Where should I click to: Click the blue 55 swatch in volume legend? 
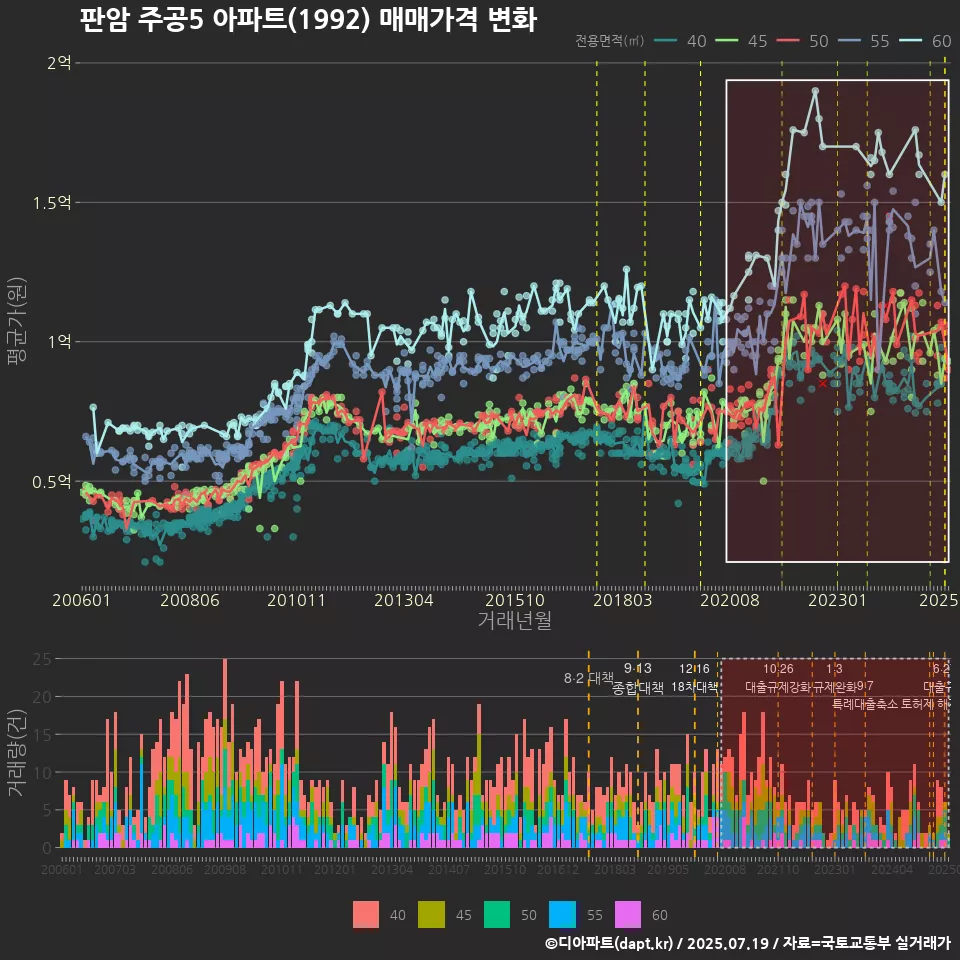(x=562, y=915)
